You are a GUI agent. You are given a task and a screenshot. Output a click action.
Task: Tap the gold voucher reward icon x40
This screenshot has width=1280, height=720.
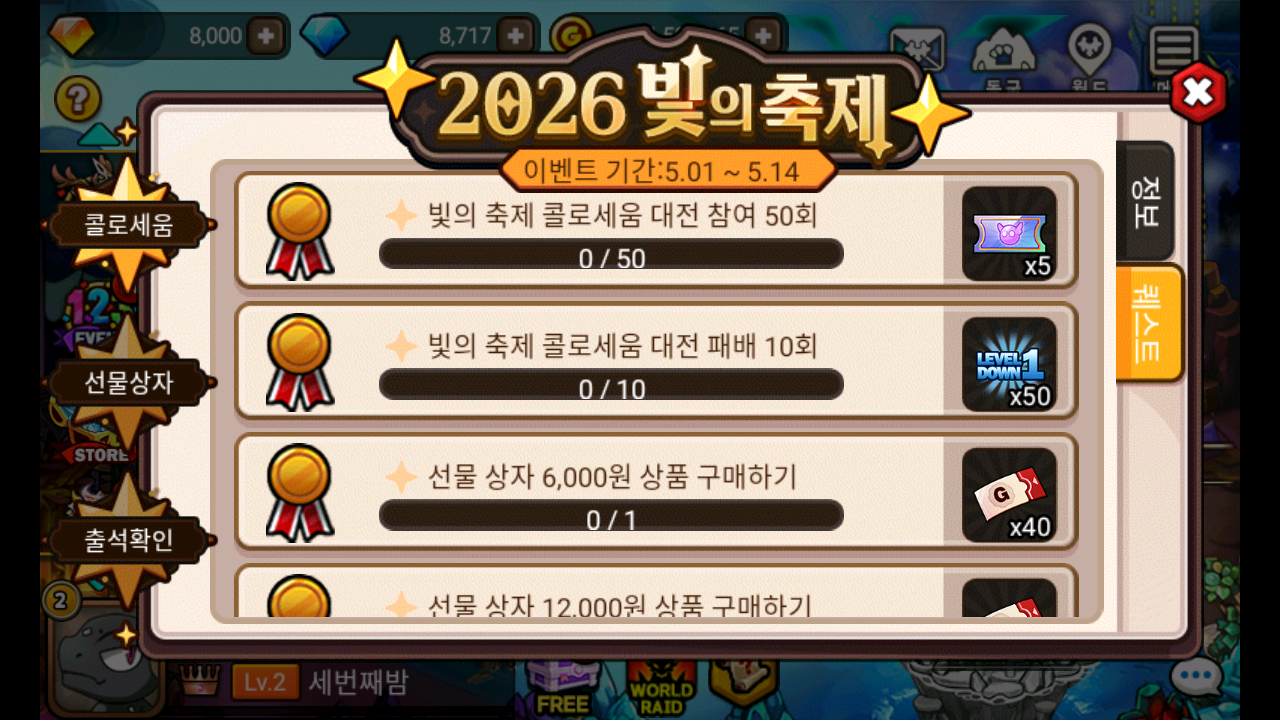click(x=1009, y=494)
